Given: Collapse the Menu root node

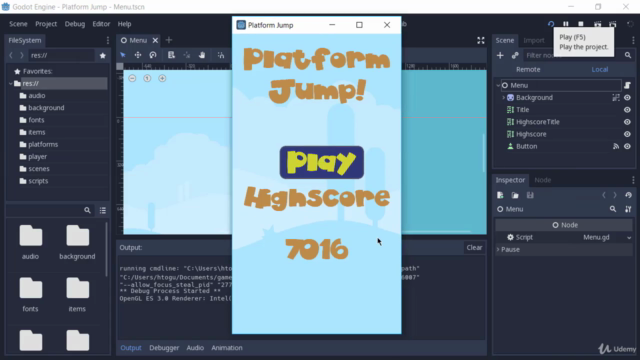Looking at the screenshot, I should pos(498,85).
